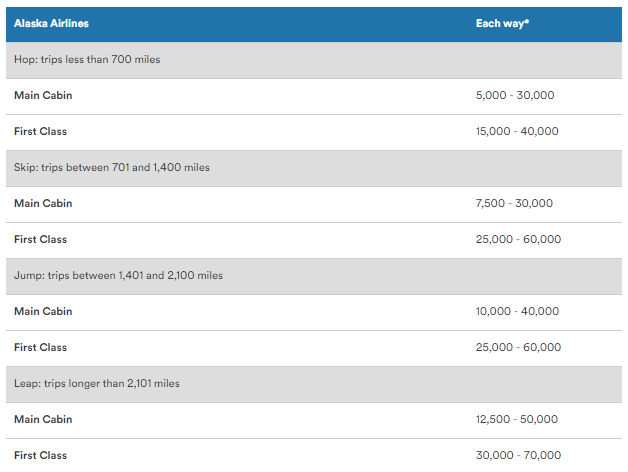
Task: Click the "30,000 - 70,000" miles value
Action: click(x=518, y=456)
